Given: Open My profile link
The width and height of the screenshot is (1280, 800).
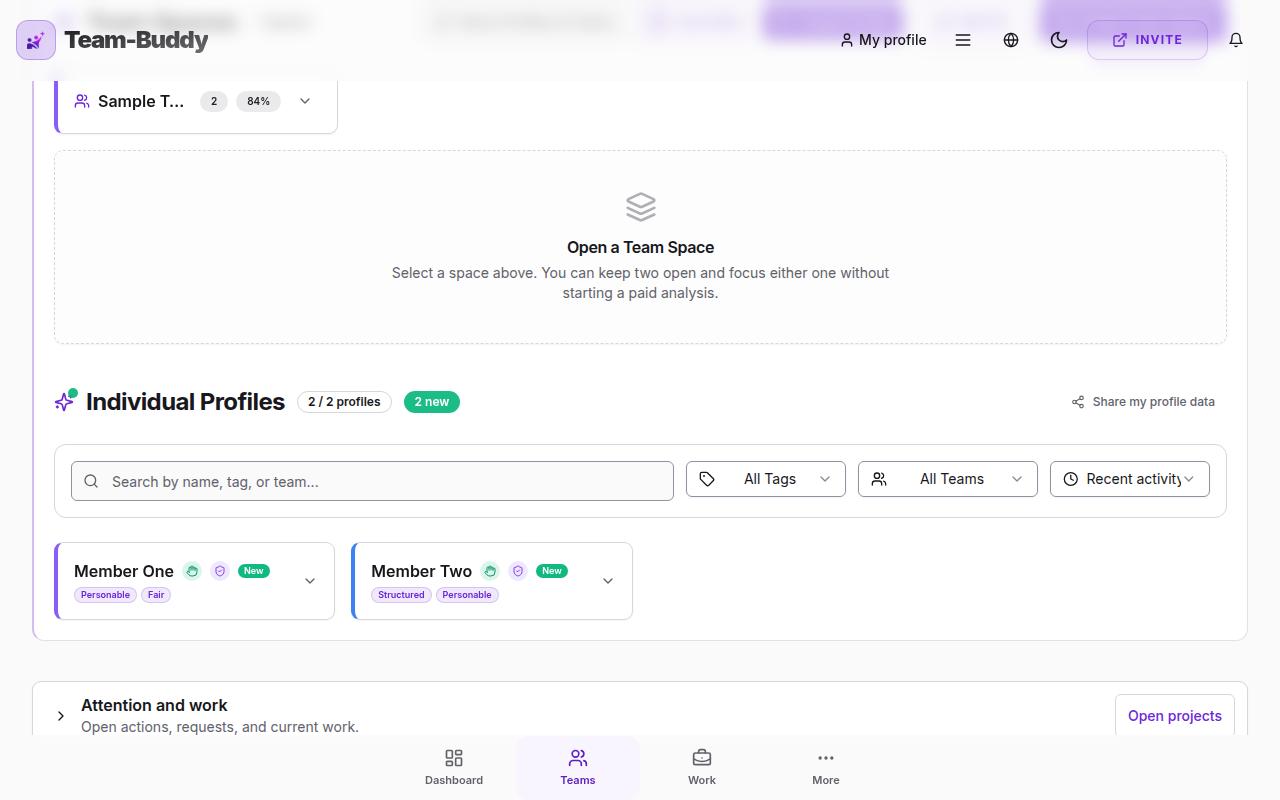Looking at the screenshot, I should [883, 40].
